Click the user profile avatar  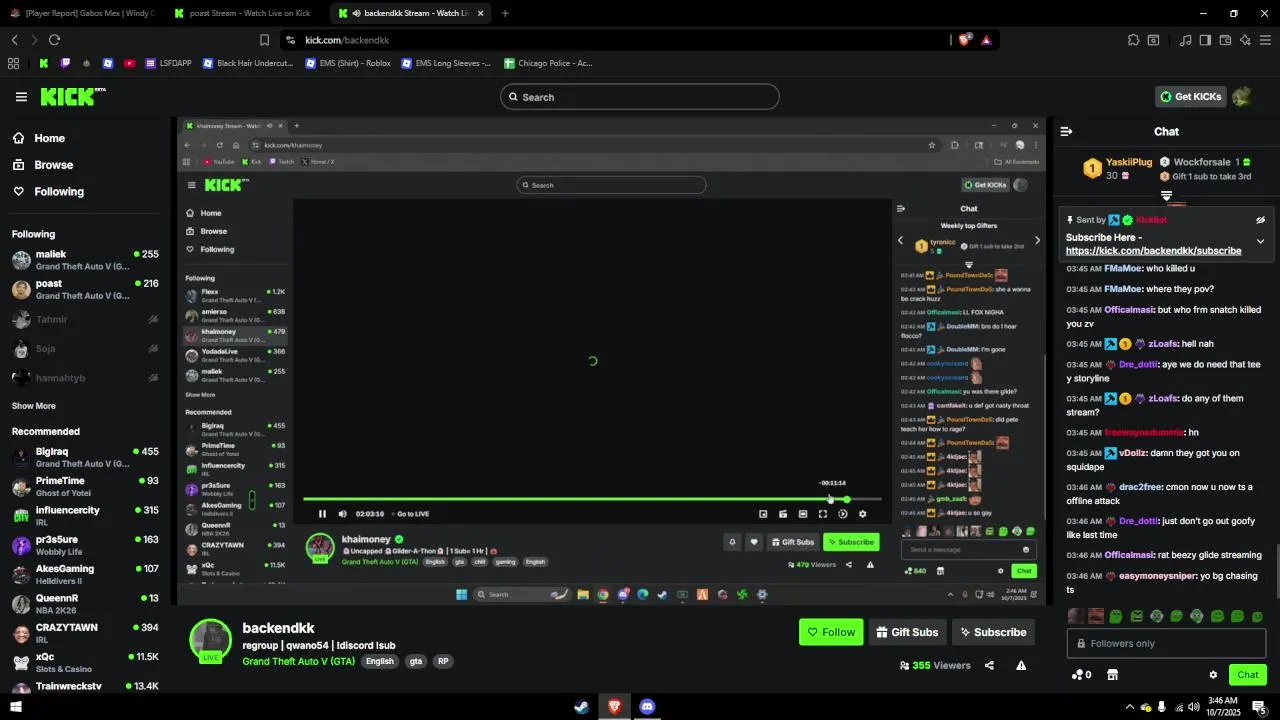coord(1242,97)
